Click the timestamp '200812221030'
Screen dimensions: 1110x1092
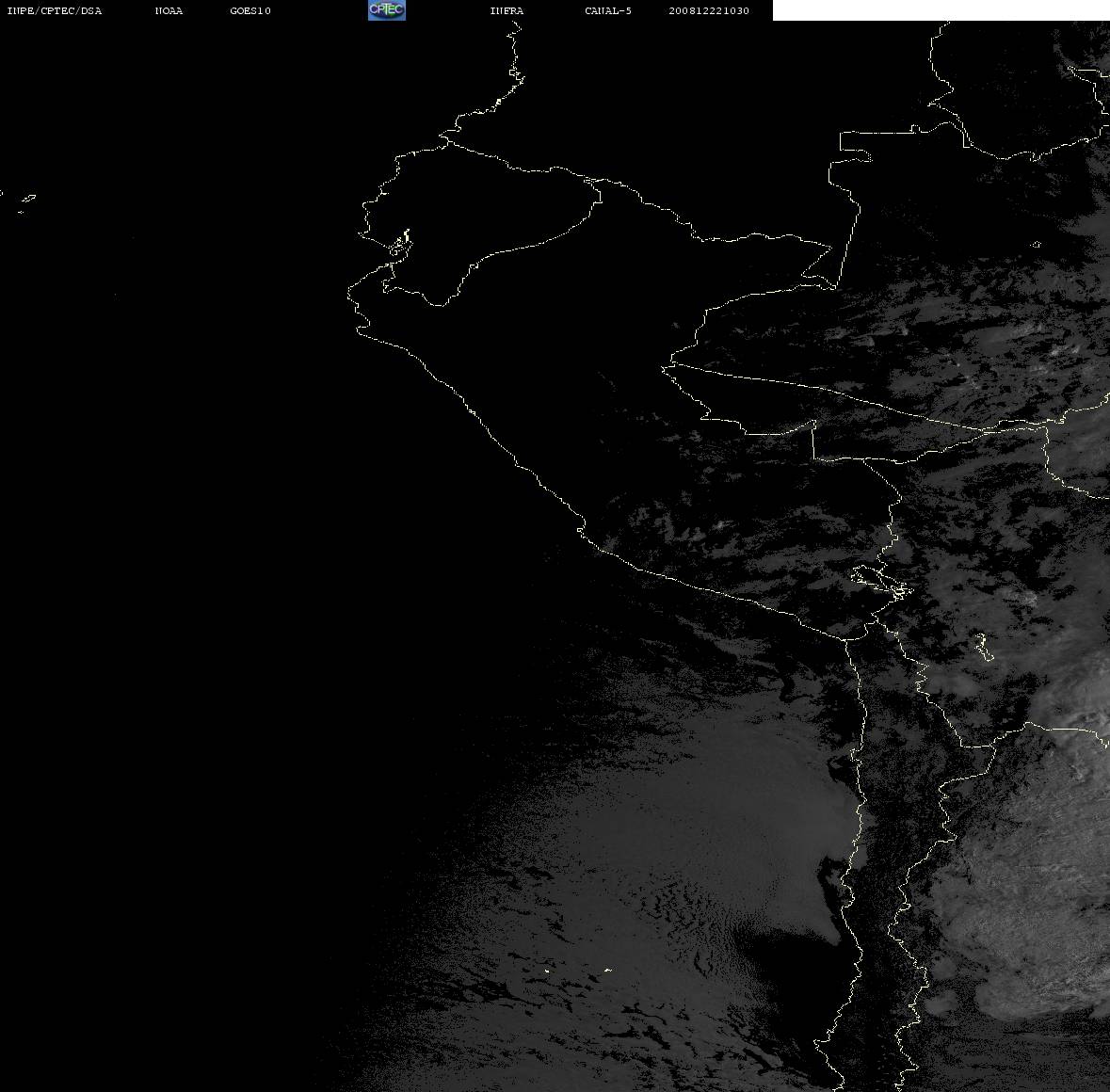(709, 10)
